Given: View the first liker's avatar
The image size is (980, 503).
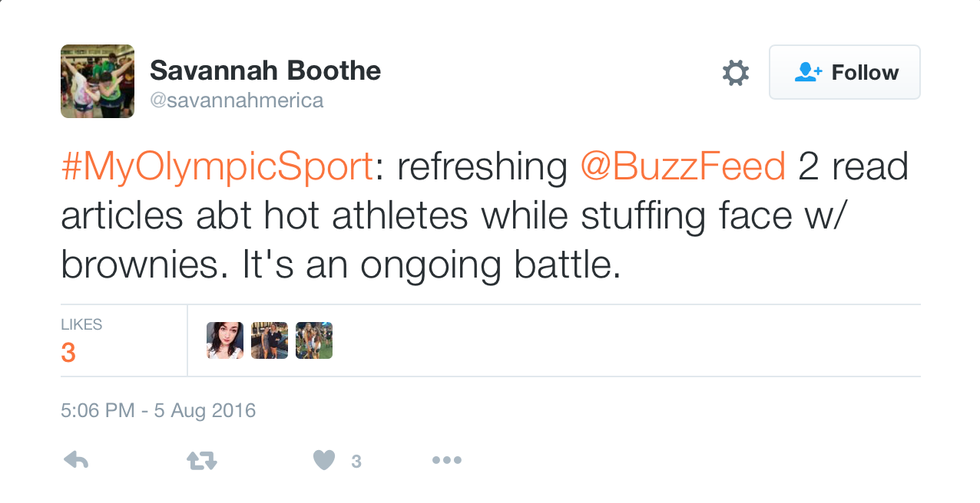Looking at the screenshot, I should (x=225, y=340).
